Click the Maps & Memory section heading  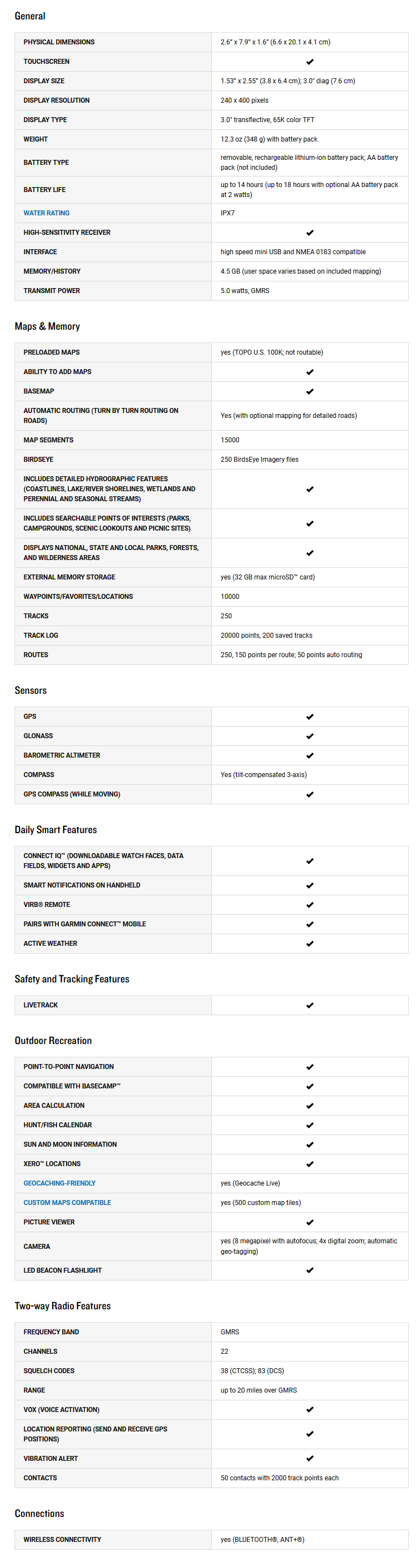[48, 326]
